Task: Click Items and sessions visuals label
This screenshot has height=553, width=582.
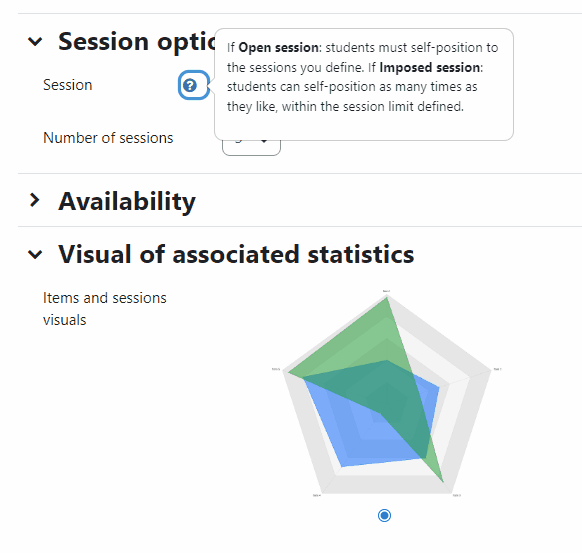Action: [x=105, y=309]
